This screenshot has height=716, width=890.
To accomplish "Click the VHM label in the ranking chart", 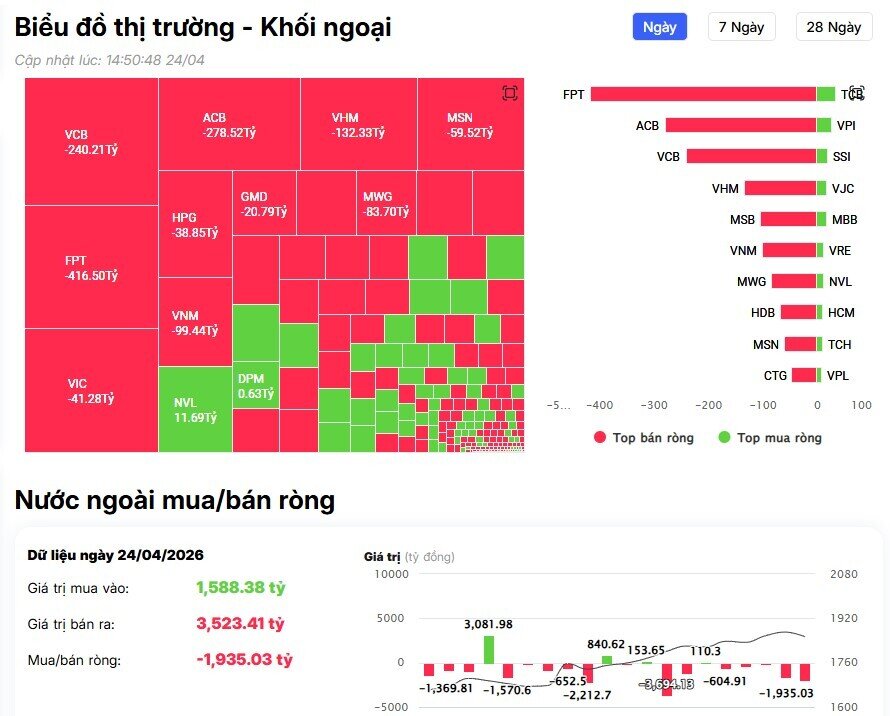I will pyautogui.click(x=725, y=187).
